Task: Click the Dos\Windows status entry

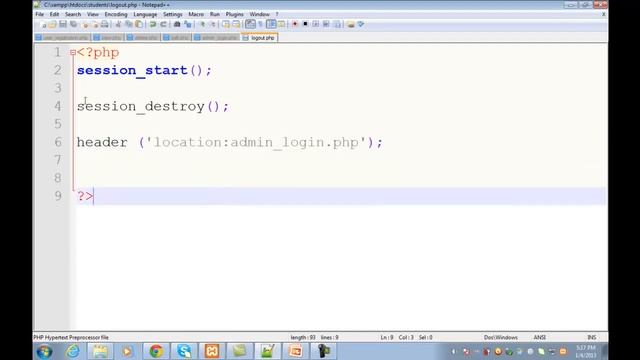Action: click(501, 338)
